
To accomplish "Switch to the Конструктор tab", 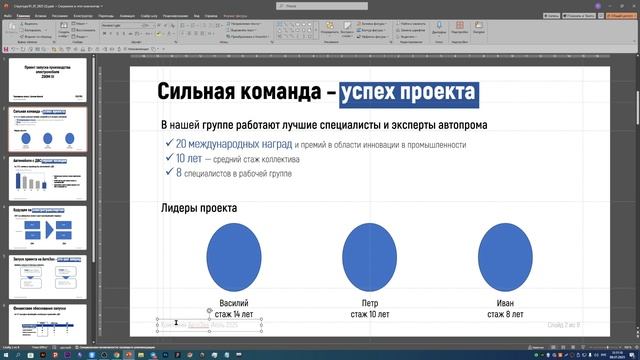I will point(83,16).
